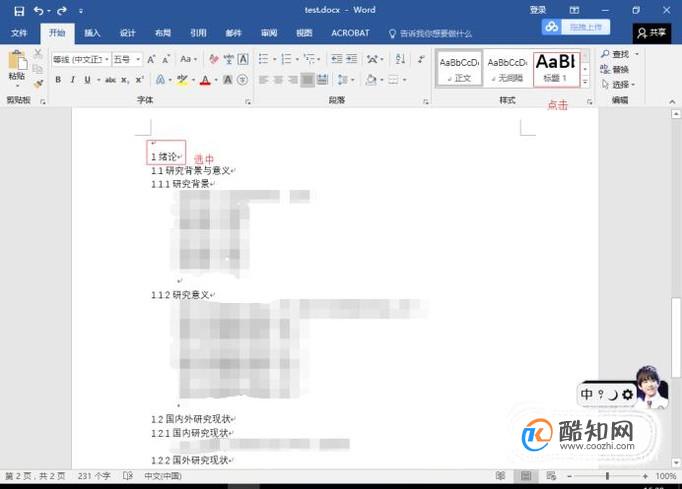Toggle underline formatting

pyautogui.click(x=87, y=80)
